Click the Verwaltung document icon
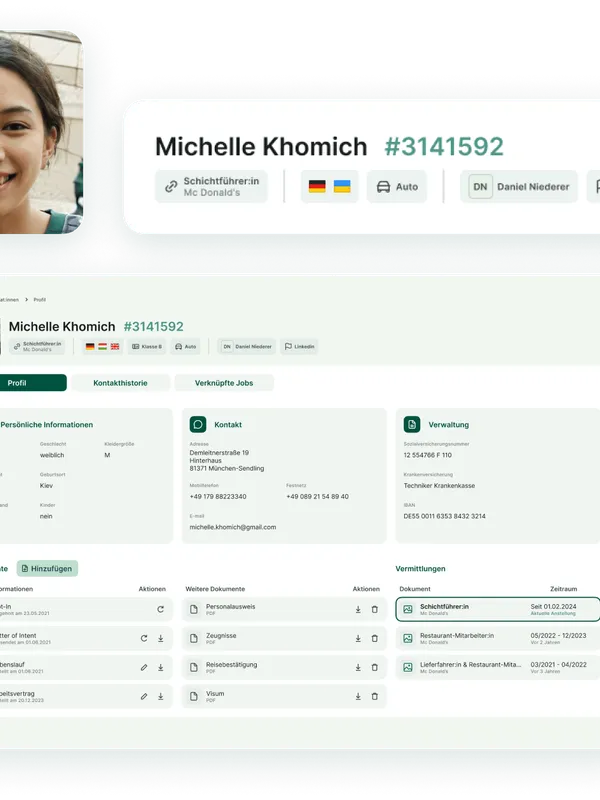The image size is (600, 800). tap(412, 424)
